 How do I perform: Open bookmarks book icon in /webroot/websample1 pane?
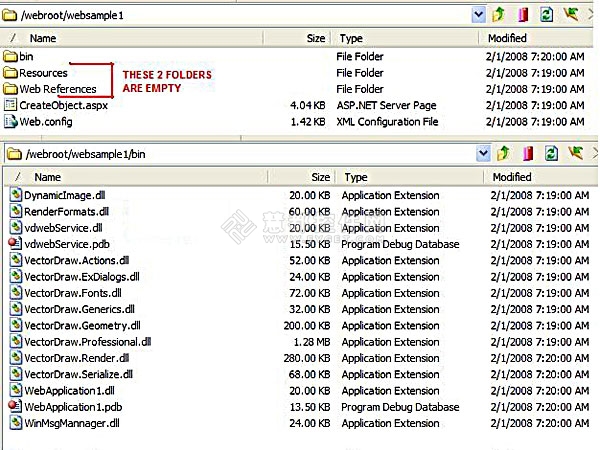tap(523, 15)
